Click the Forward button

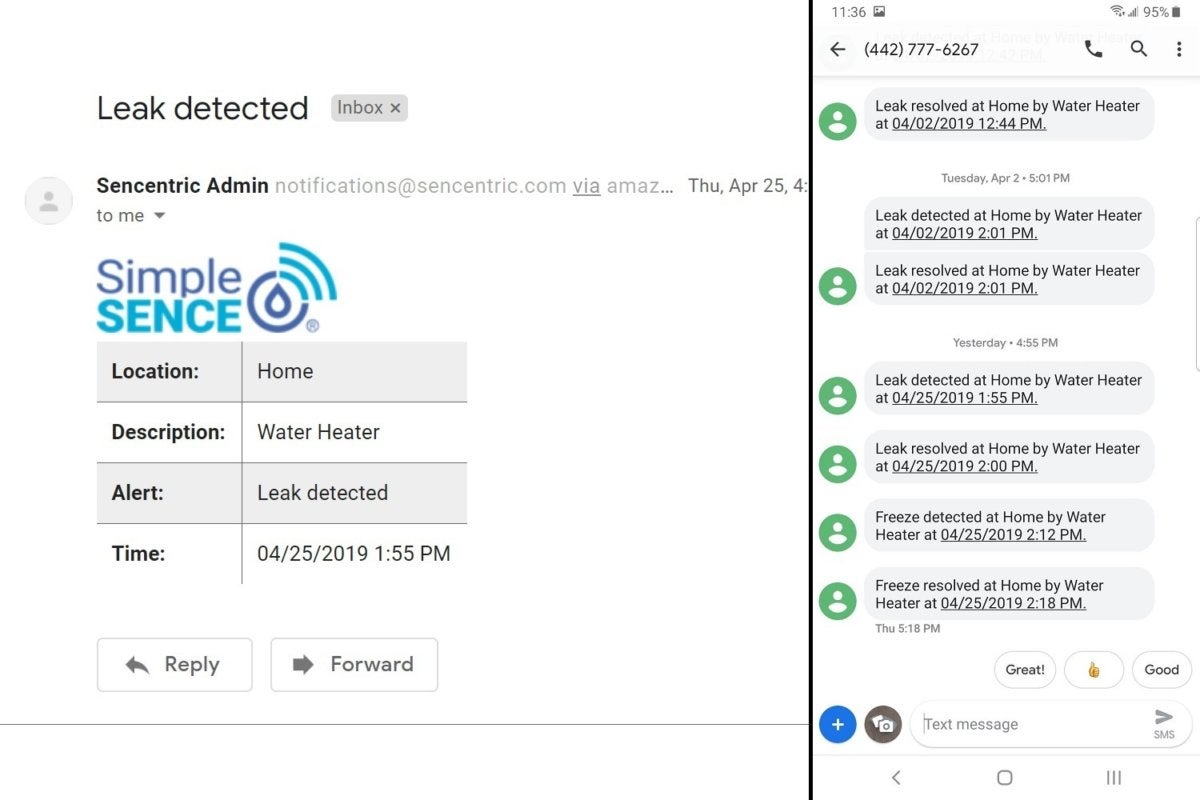354,664
